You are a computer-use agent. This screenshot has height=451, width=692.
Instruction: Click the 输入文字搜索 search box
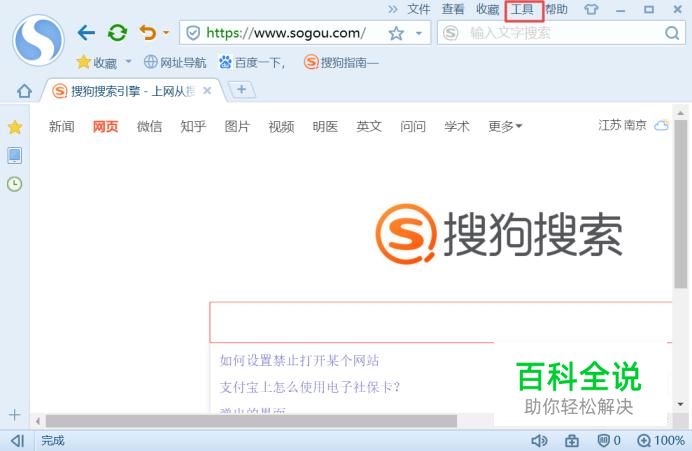(x=560, y=33)
